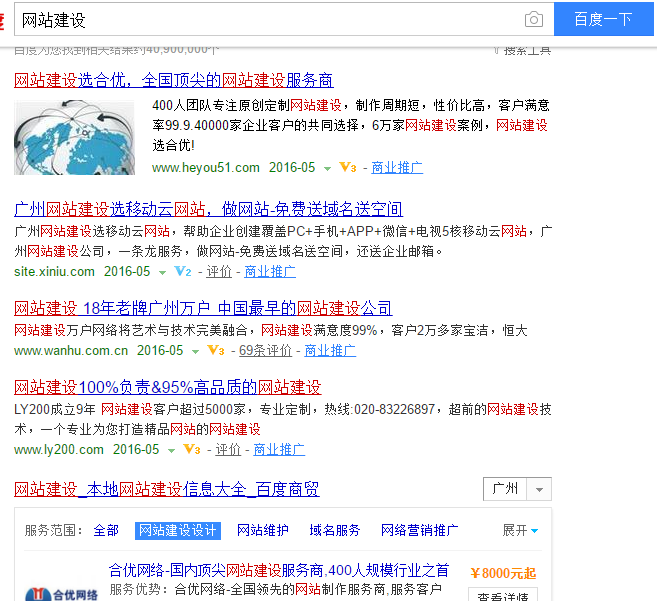The width and height of the screenshot is (657, 601).
Task: Click 商业推广 on the wanhu.com.cn result
Action: coord(330,350)
